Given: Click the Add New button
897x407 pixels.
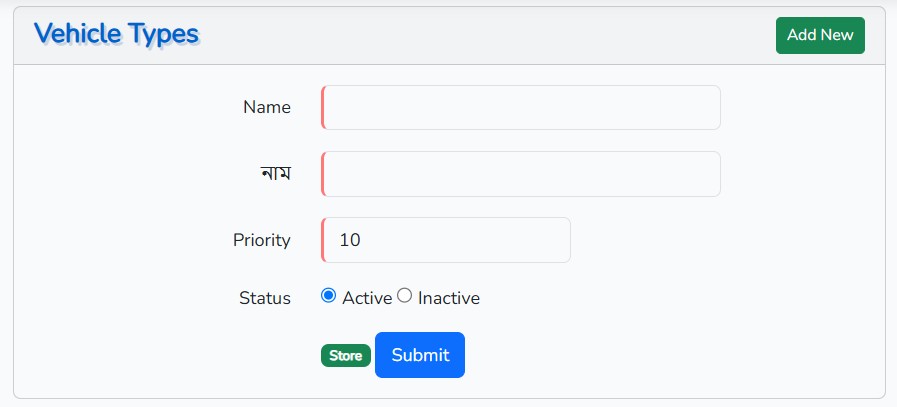Looking at the screenshot, I should pyautogui.click(x=820, y=35).
